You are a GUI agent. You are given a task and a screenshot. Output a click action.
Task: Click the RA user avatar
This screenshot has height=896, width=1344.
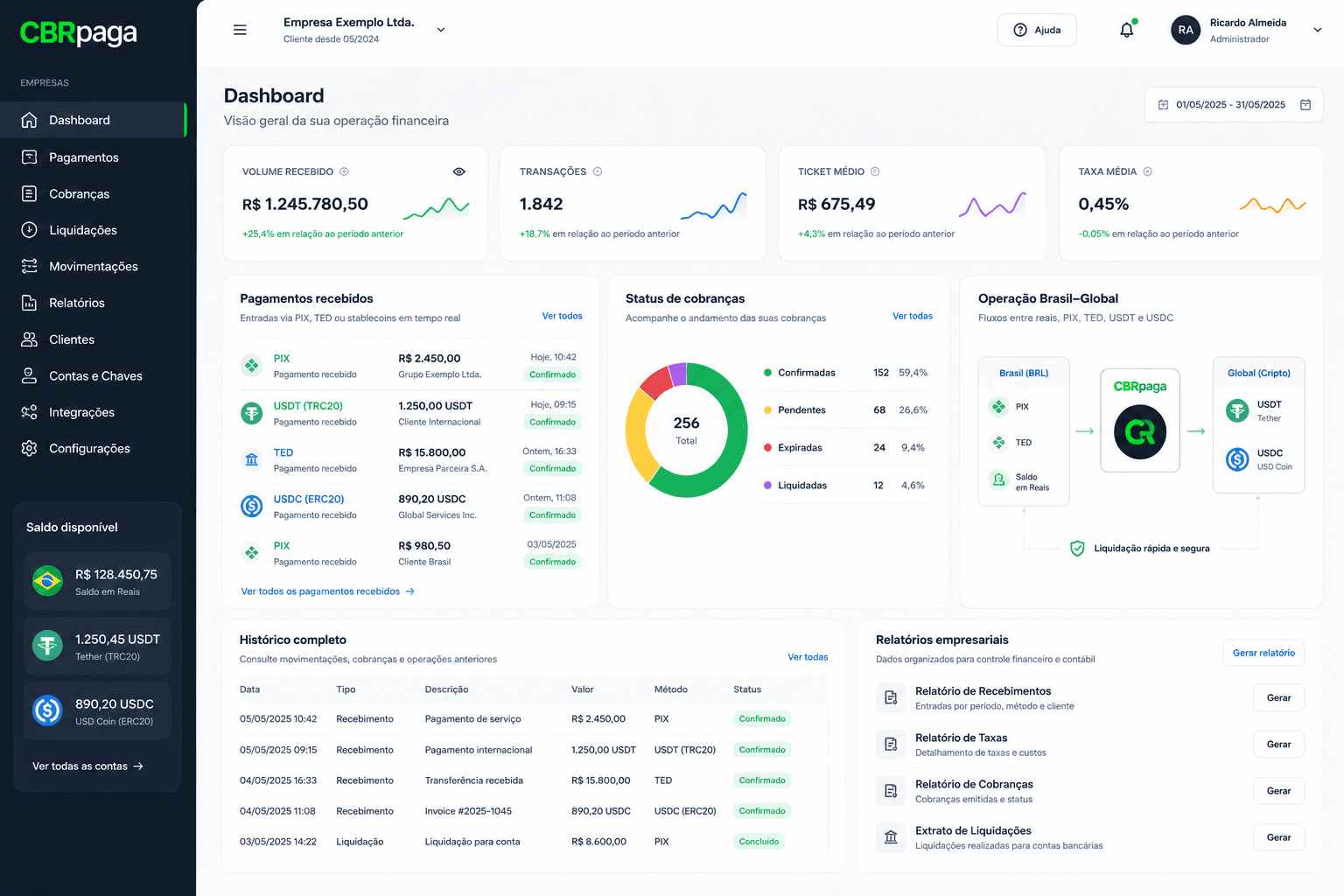[1186, 30]
